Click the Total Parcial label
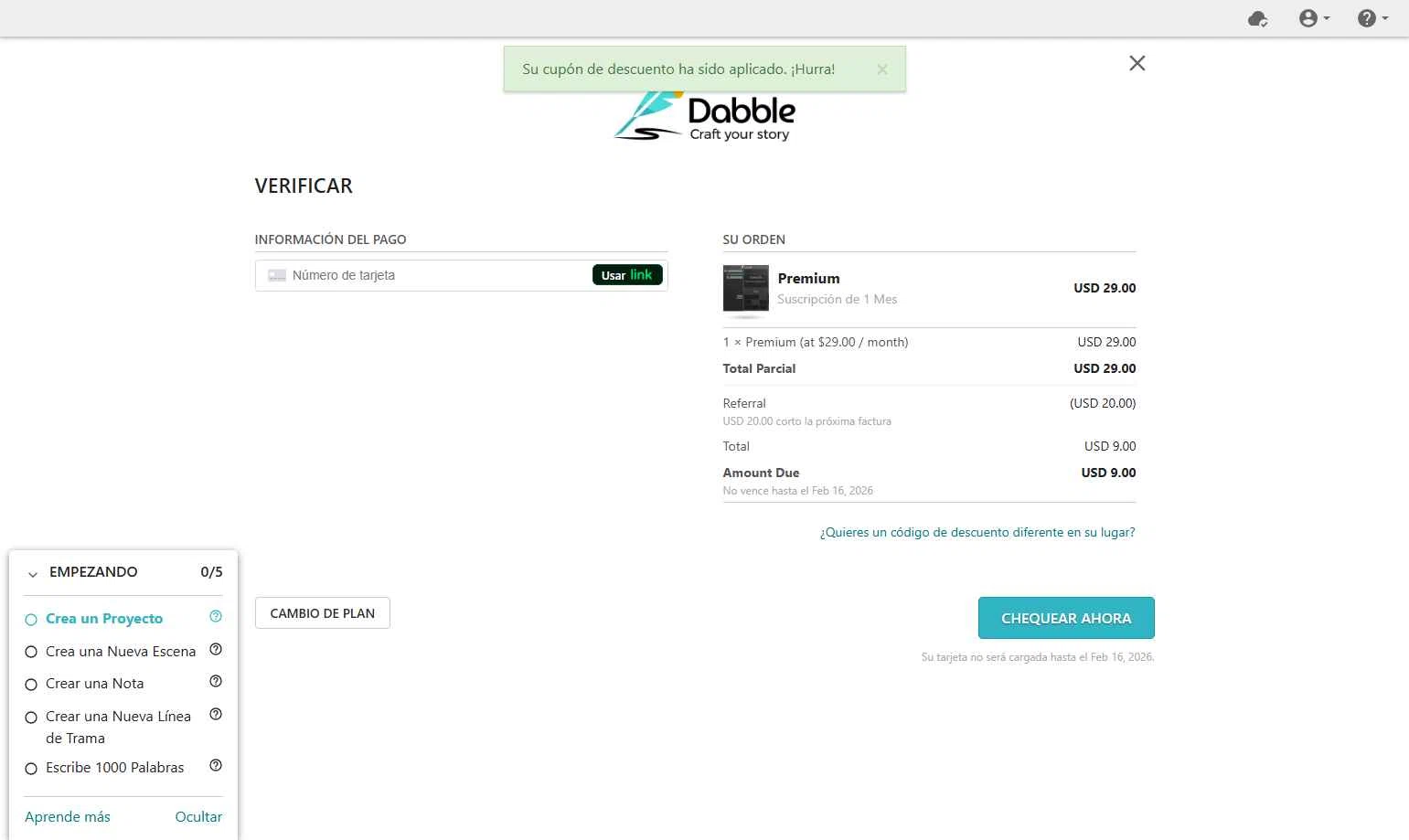Screen dimensions: 1409x840 tap(759, 368)
